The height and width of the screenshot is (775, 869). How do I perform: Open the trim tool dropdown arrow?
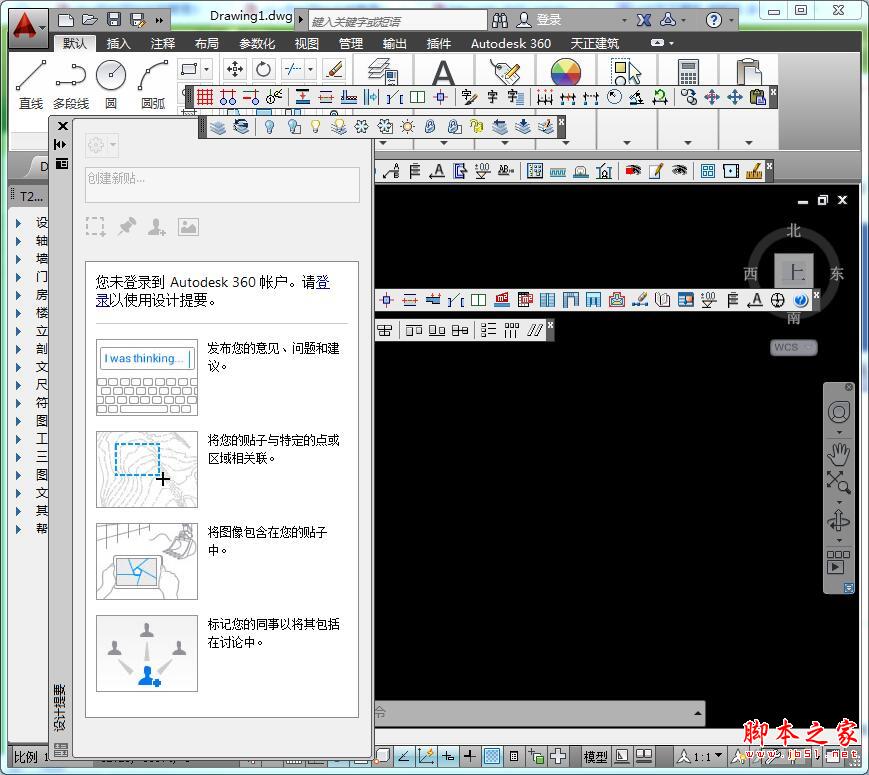tap(310, 69)
